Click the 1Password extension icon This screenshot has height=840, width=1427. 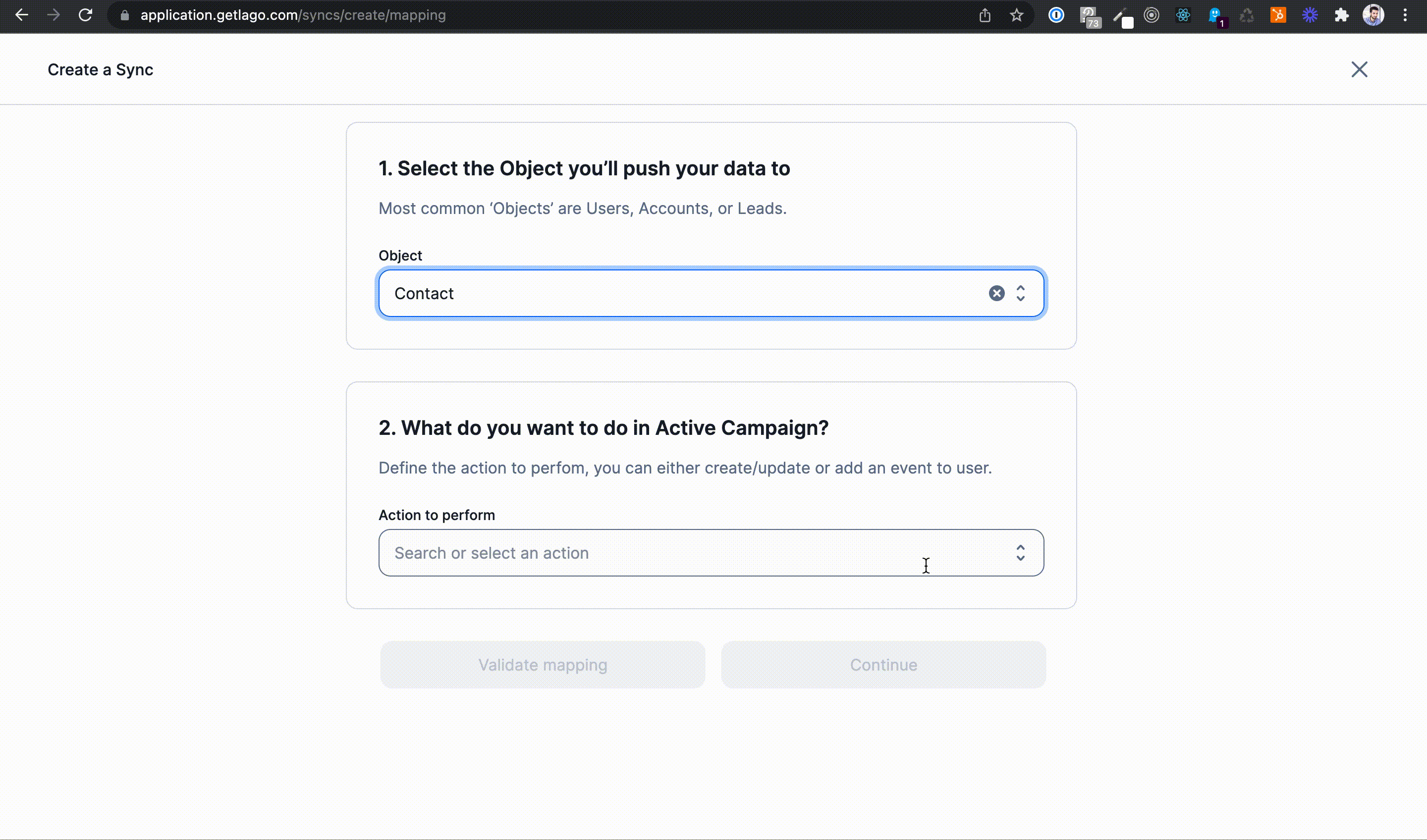(1056, 15)
